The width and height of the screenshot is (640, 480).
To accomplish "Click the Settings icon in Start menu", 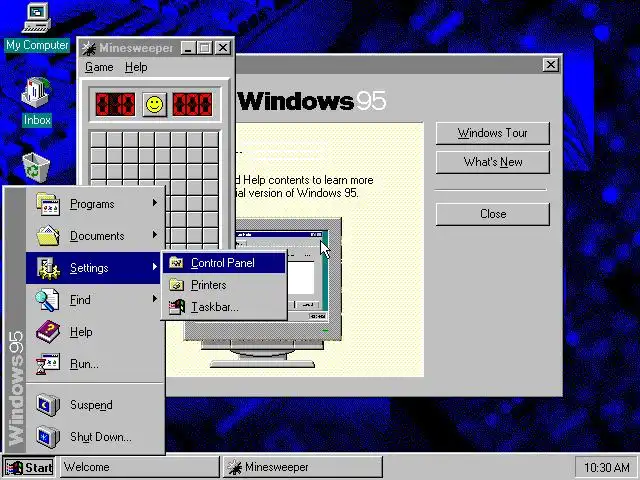I will click(48, 268).
